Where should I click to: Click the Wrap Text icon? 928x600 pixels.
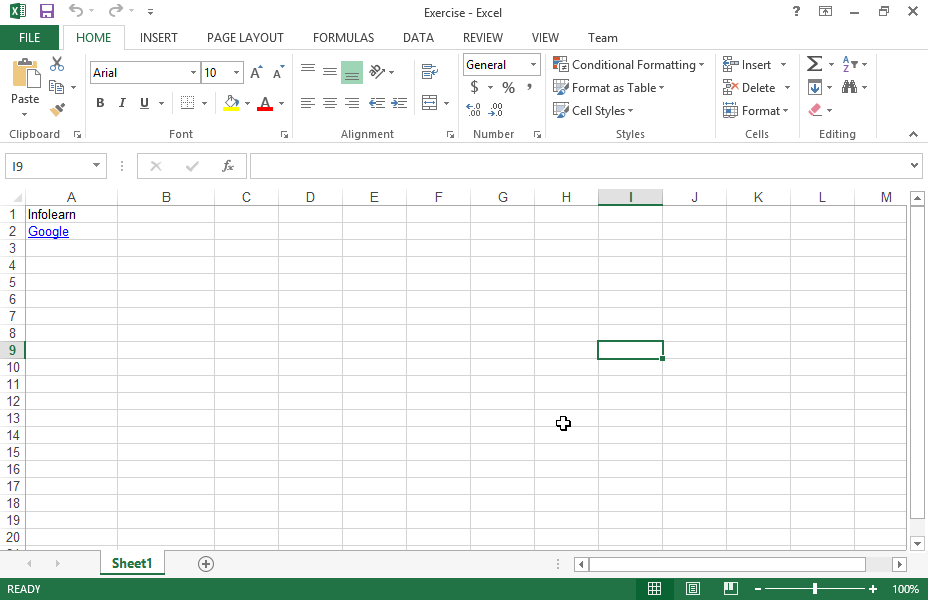(x=430, y=72)
